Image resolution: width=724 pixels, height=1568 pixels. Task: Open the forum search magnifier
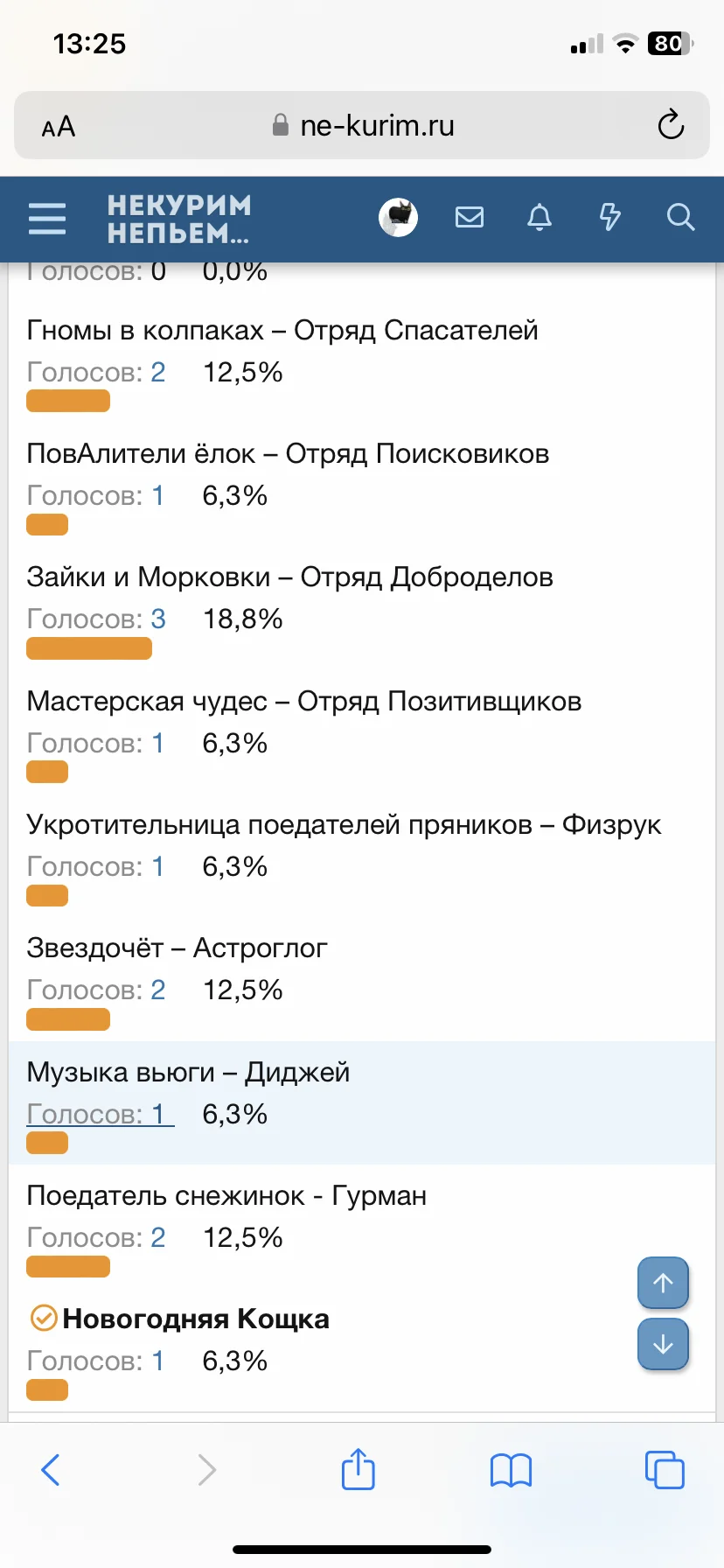click(x=680, y=217)
